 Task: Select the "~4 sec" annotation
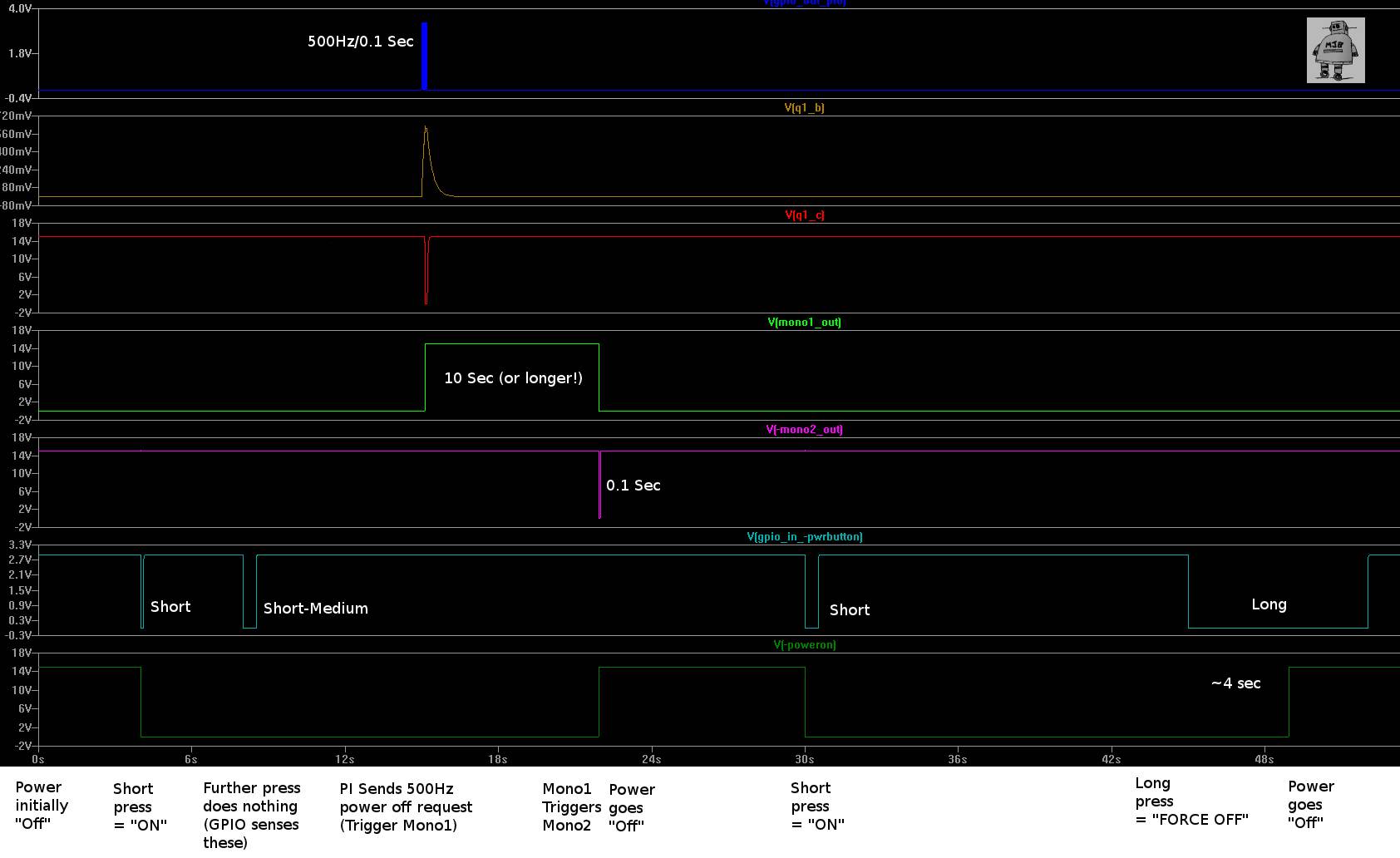pos(1235,683)
